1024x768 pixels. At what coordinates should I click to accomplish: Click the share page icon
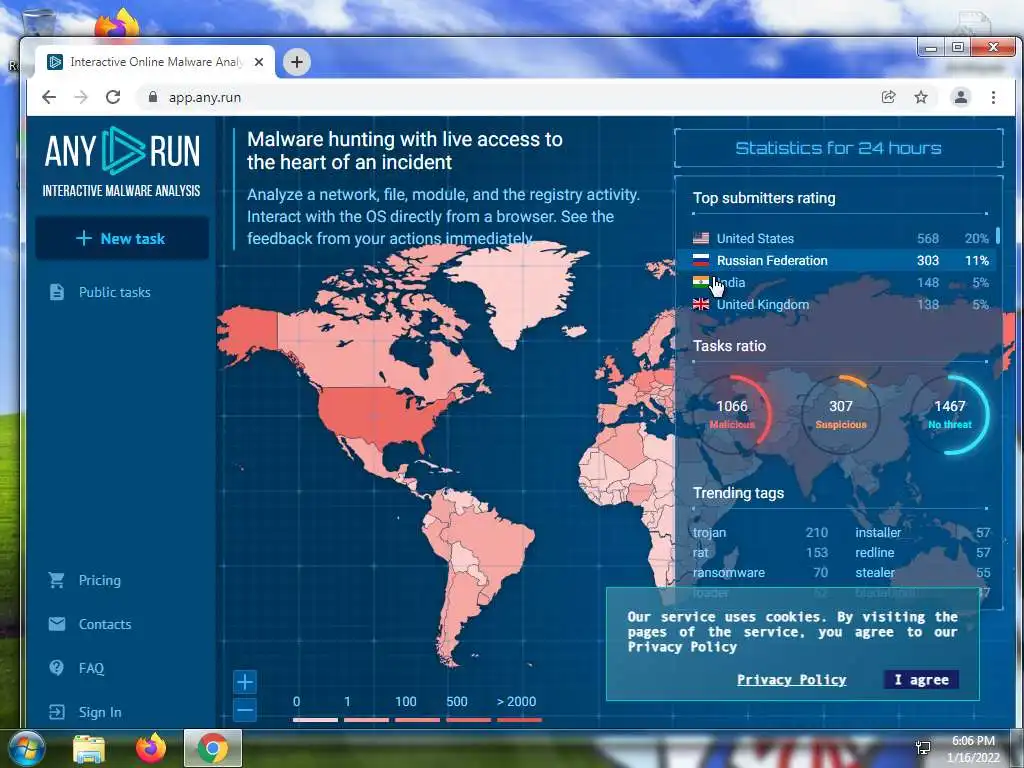[888, 97]
